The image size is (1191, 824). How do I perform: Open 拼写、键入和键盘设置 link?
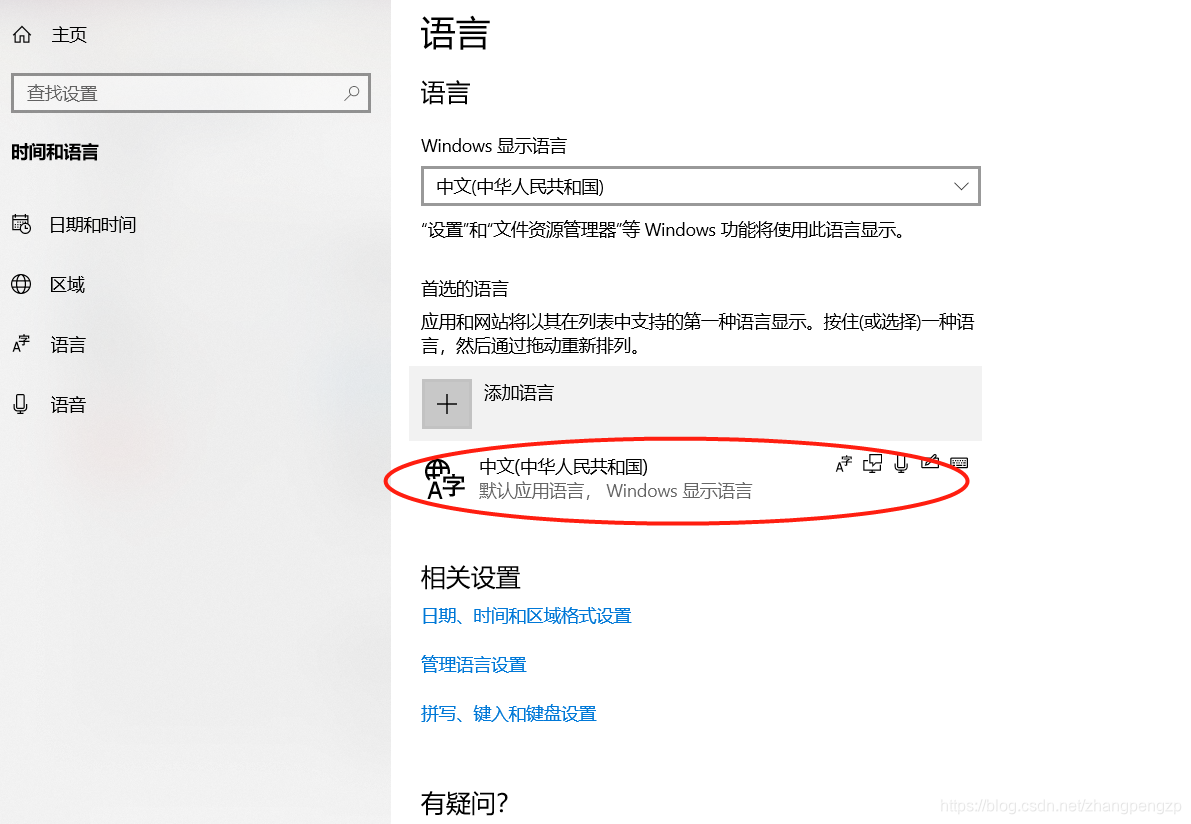[x=509, y=714]
